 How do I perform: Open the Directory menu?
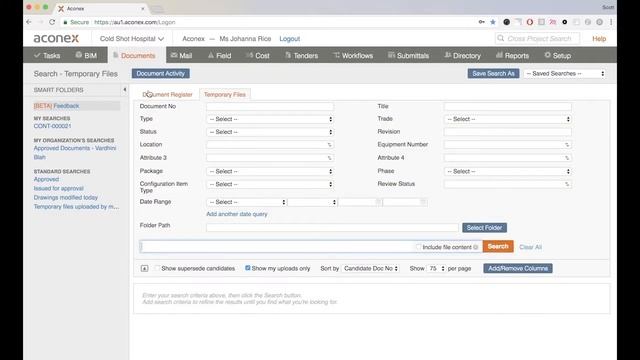pos(462,56)
